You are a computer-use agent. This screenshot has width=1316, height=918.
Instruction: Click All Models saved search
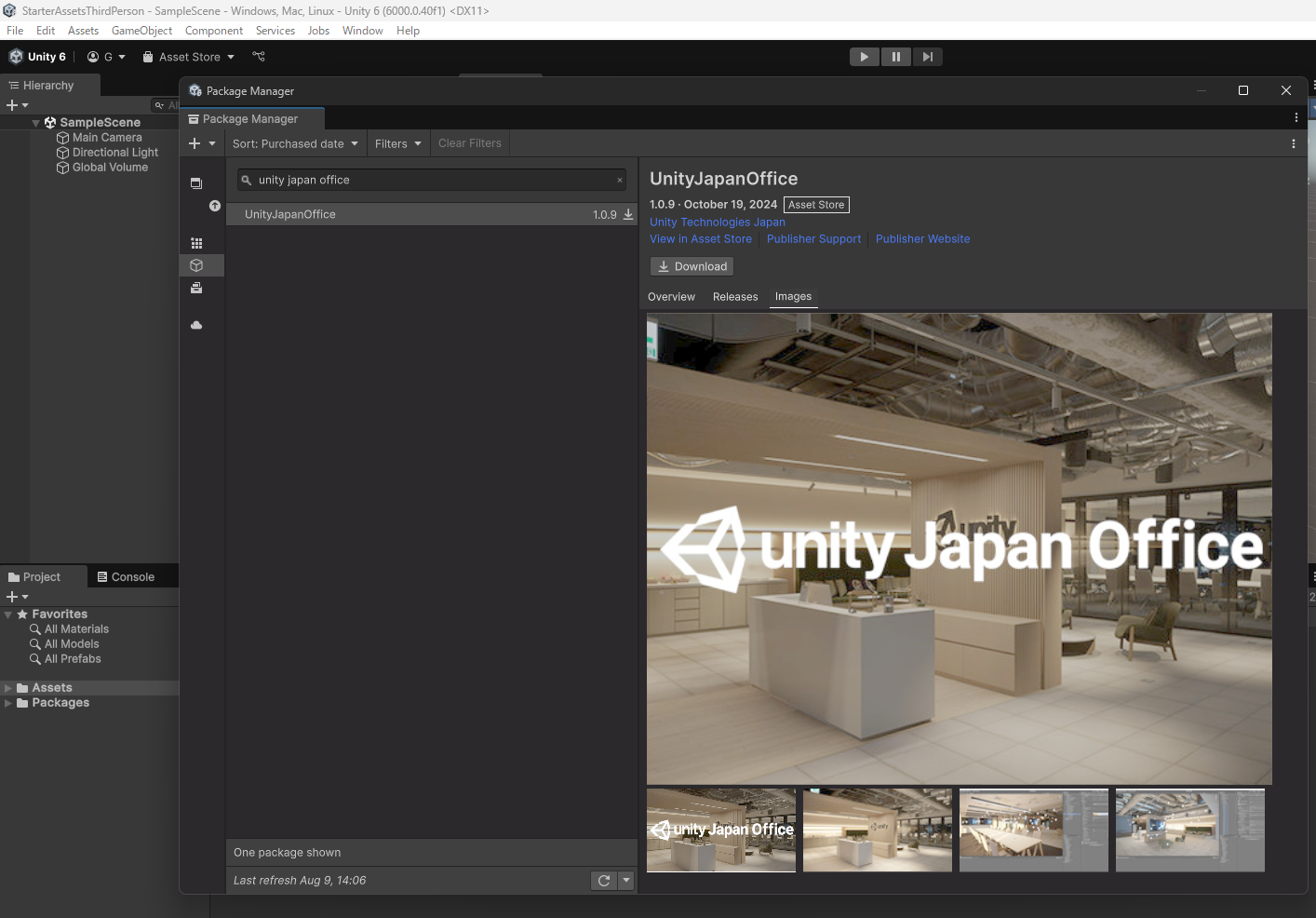pyautogui.click(x=72, y=644)
